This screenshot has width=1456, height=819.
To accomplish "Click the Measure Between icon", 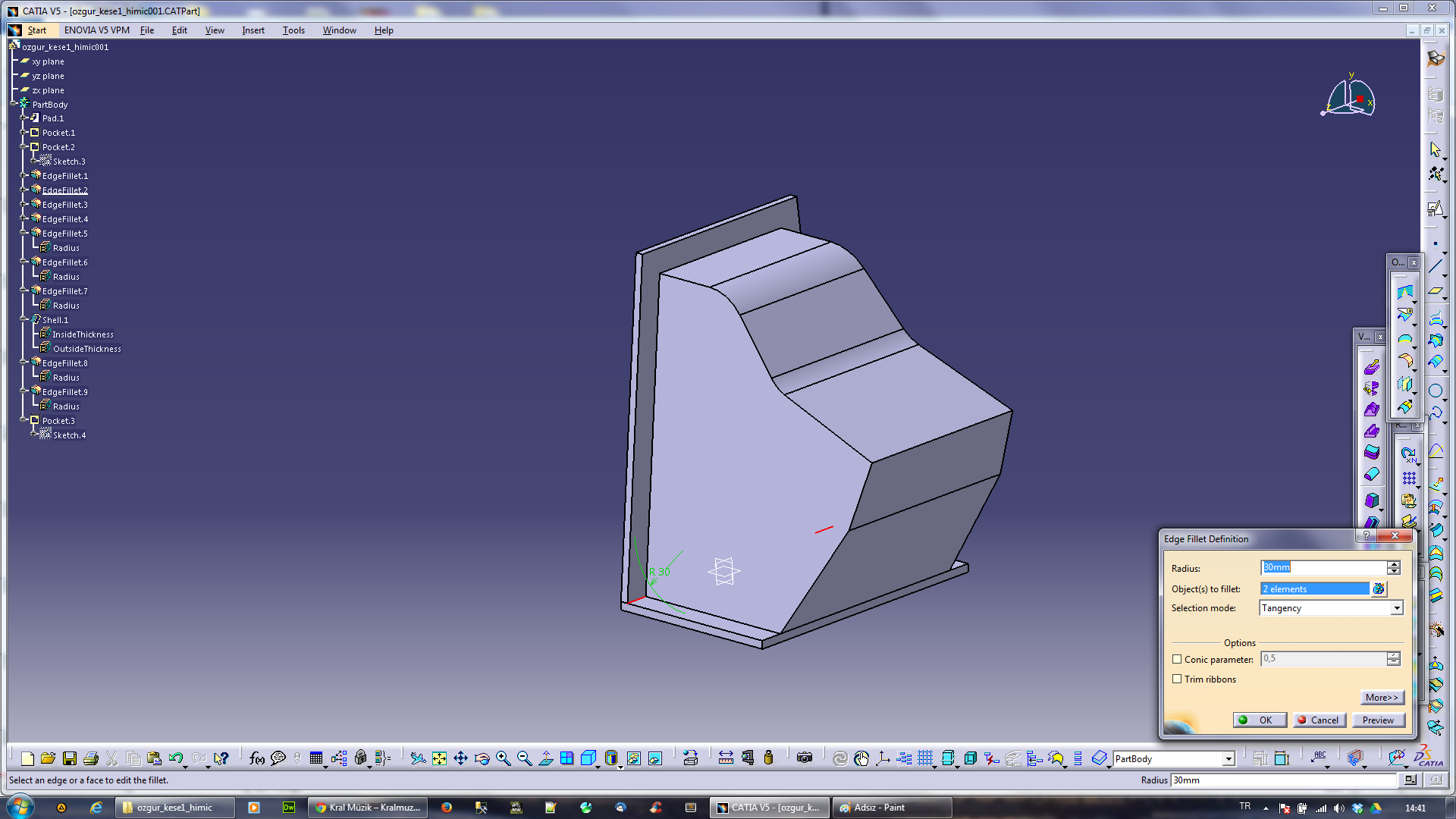I will point(726,758).
